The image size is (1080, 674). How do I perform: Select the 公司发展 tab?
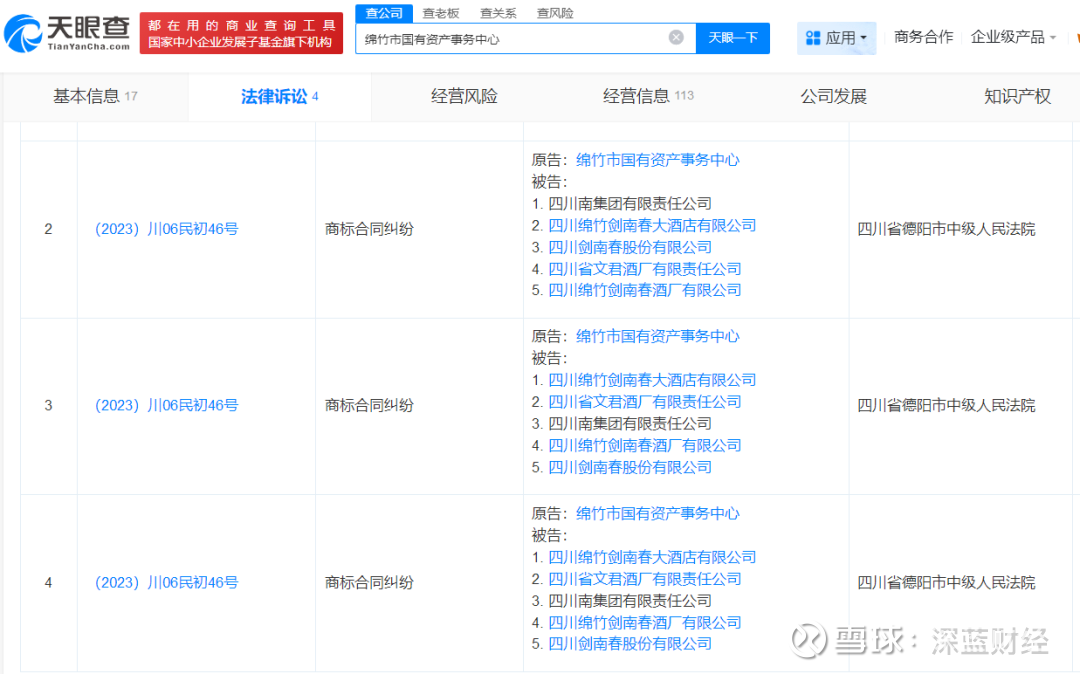tap(833, 96)
